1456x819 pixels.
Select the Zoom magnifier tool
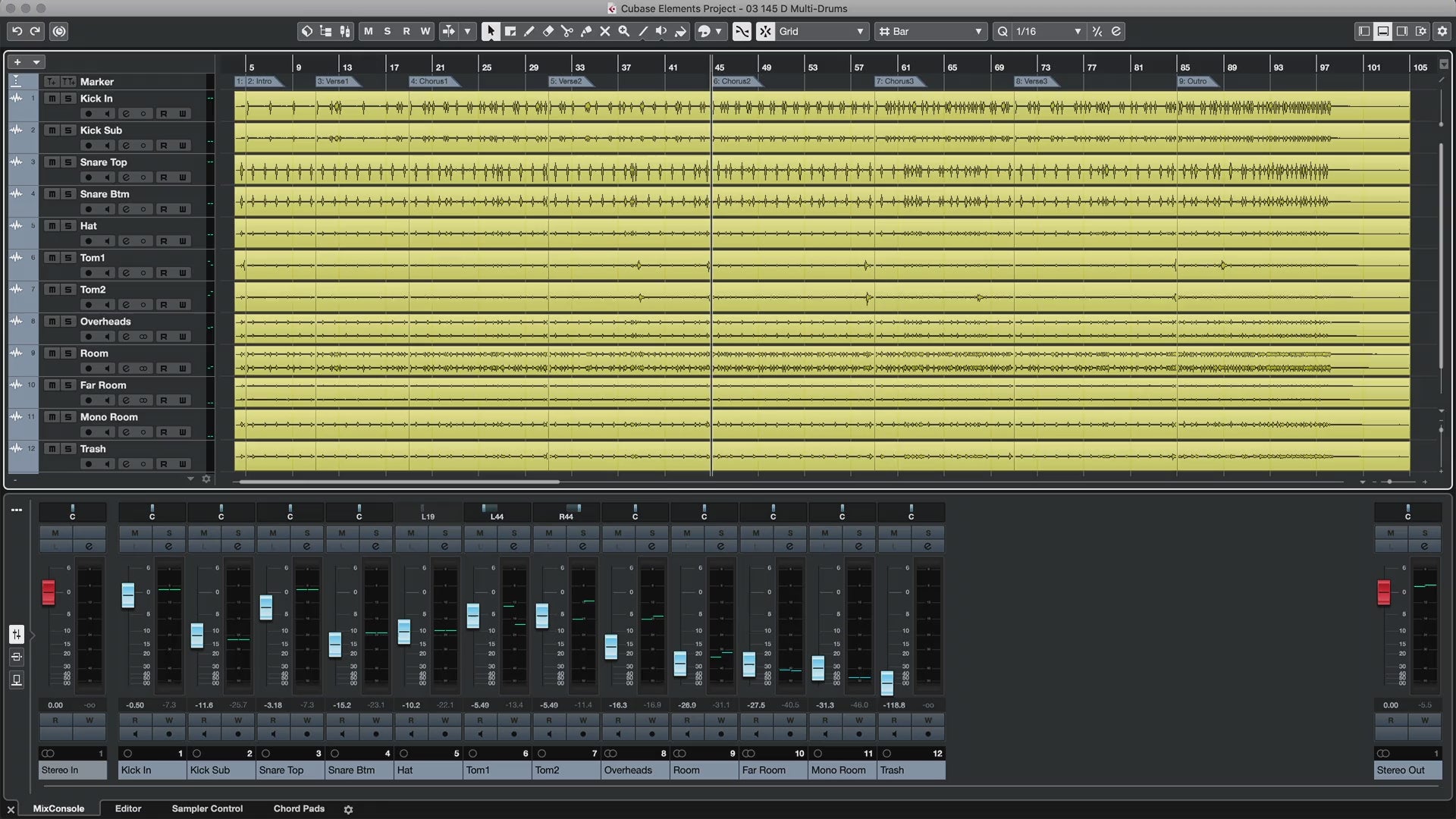(x=623, y=31)
